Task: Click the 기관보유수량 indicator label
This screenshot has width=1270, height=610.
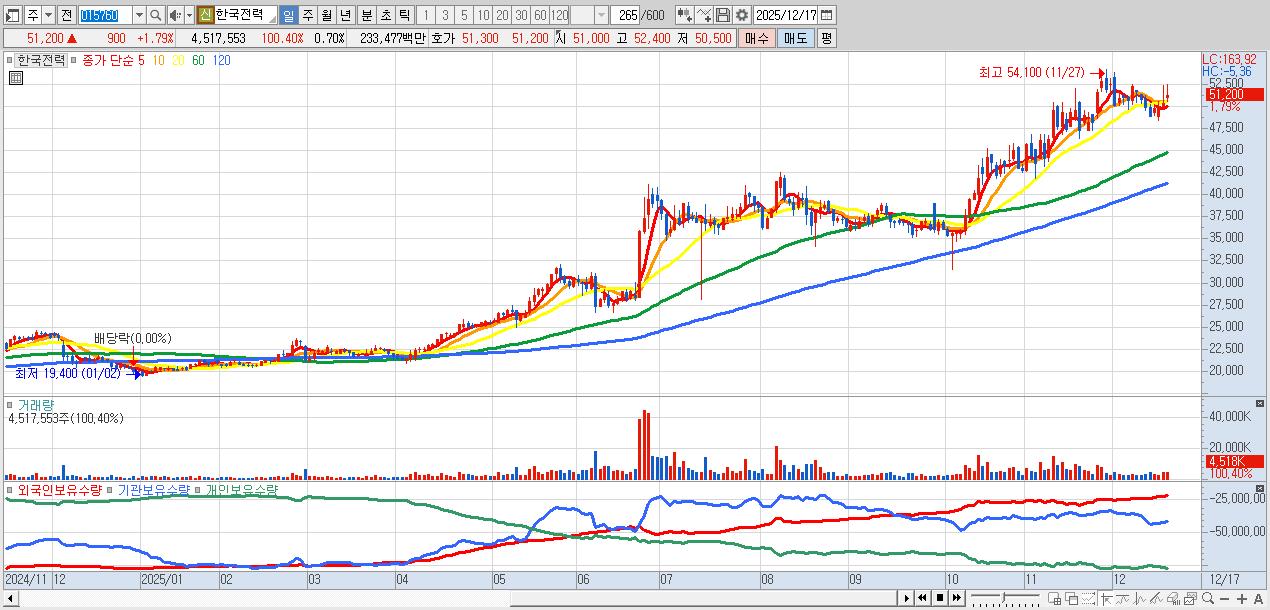Action: tap(153, 490)
